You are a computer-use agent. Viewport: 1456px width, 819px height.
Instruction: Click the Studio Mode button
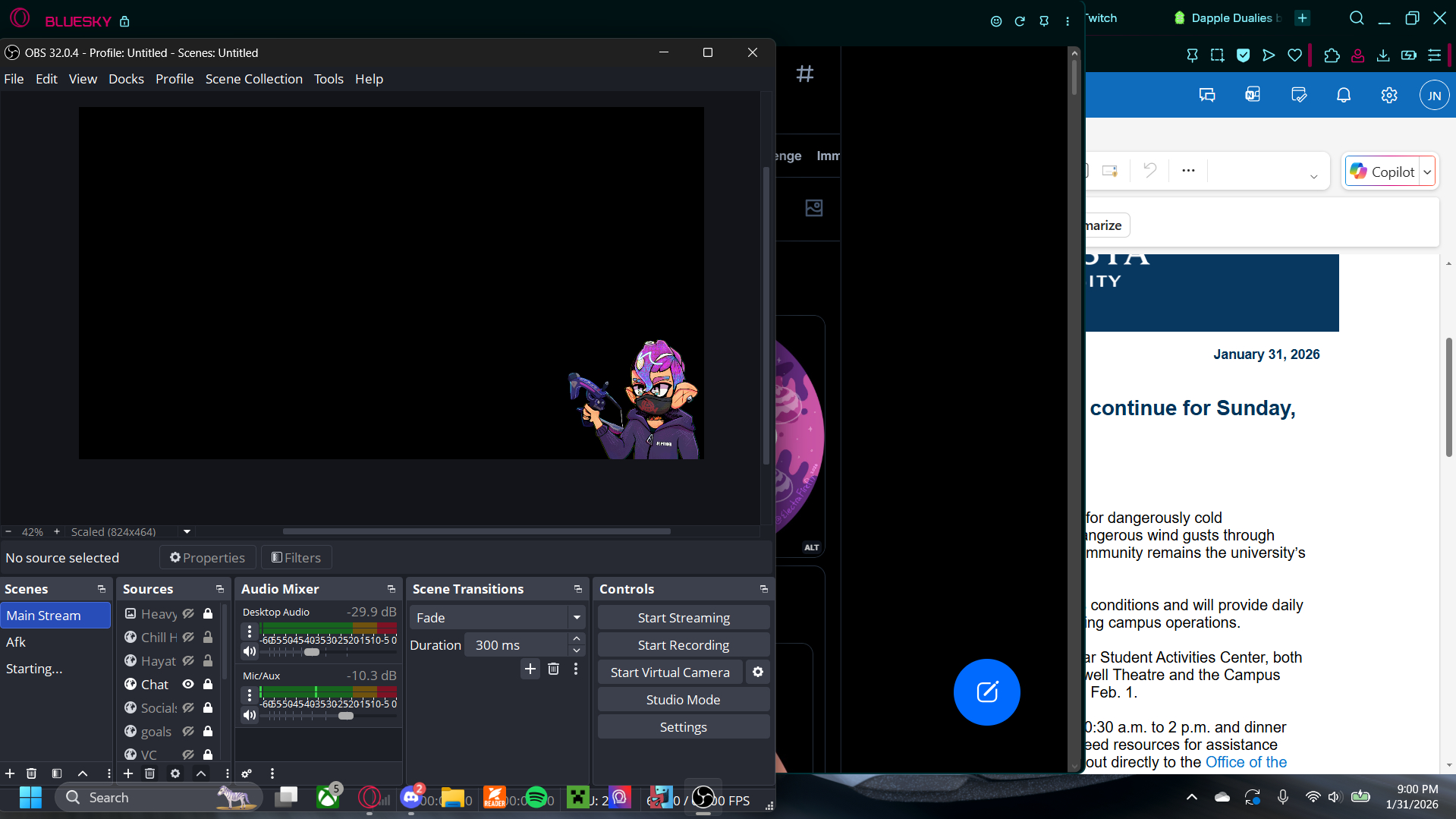pyautogui.click(x=683, y=700)
